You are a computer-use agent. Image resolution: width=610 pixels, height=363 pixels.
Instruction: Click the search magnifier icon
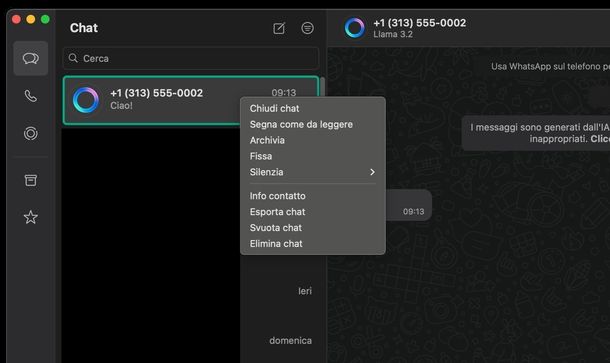(x=73, y=58)
